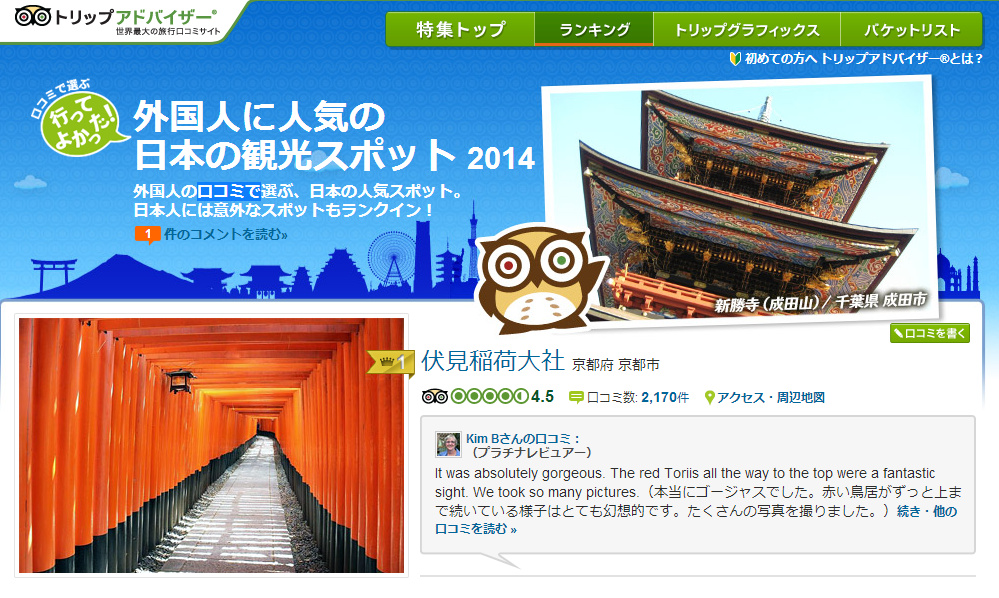
Task: Switch to the ランキング tab
Action: (x=594, y=30)
